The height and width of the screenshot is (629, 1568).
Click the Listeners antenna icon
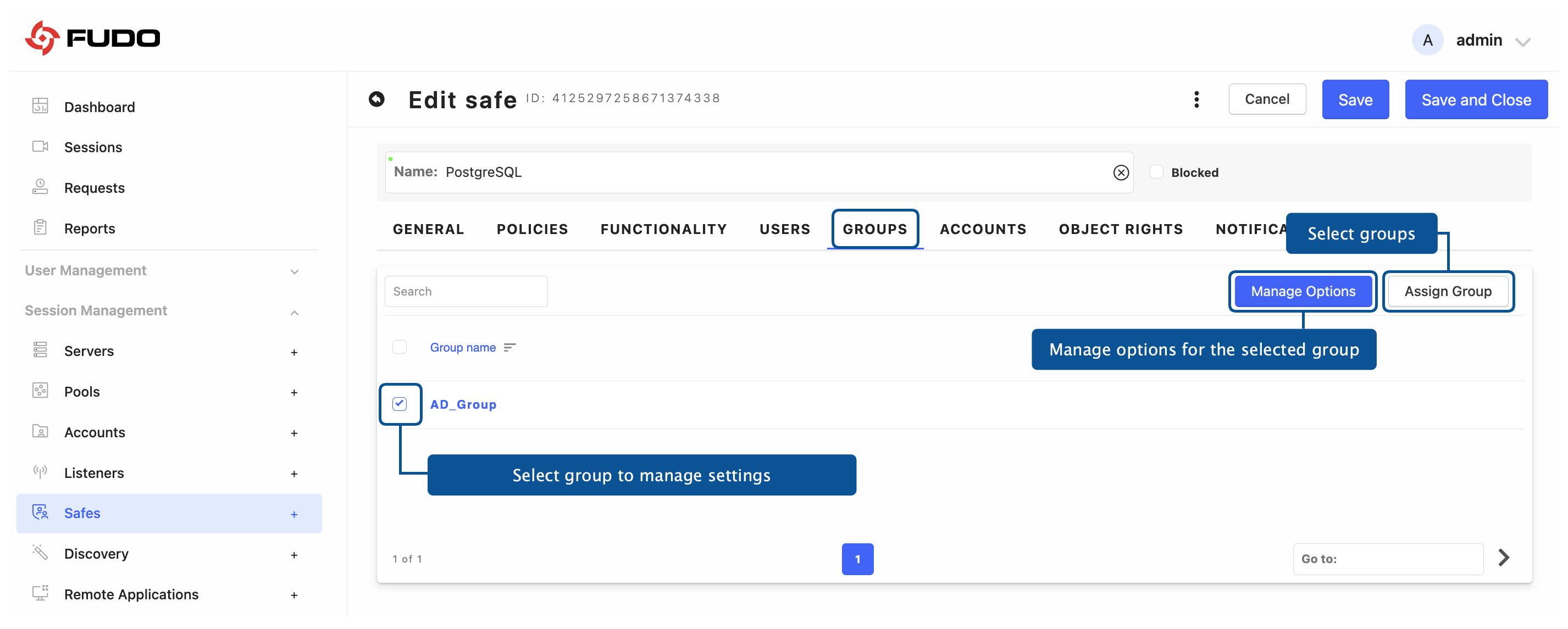click(40, 472)
